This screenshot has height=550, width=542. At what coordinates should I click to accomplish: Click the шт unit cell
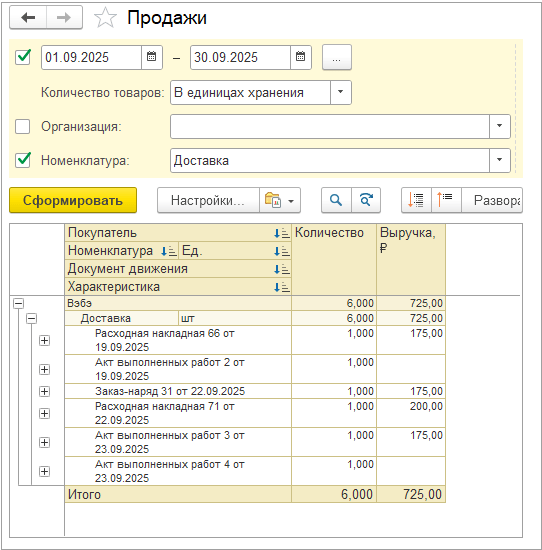[x=235, y=318]
